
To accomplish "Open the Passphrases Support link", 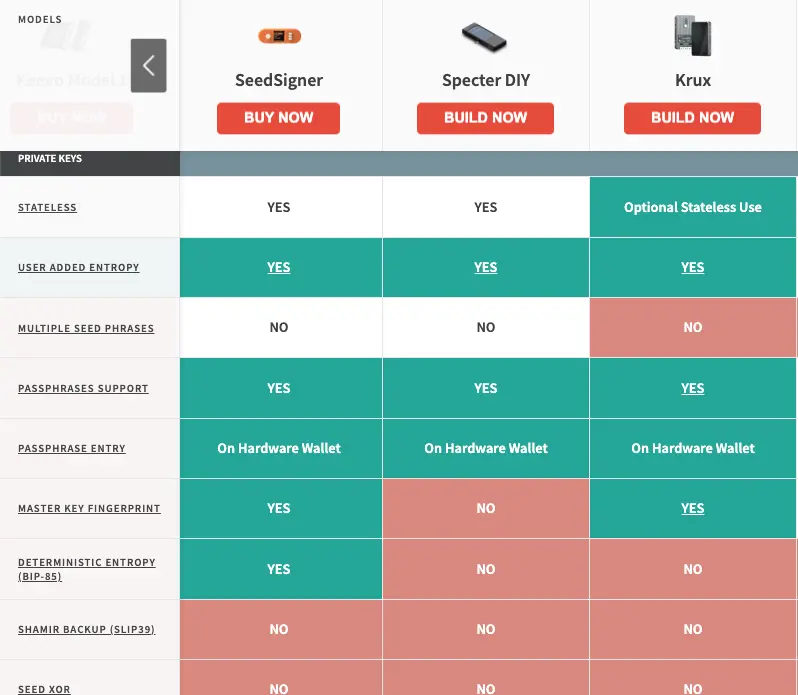I will coord(83,388).
